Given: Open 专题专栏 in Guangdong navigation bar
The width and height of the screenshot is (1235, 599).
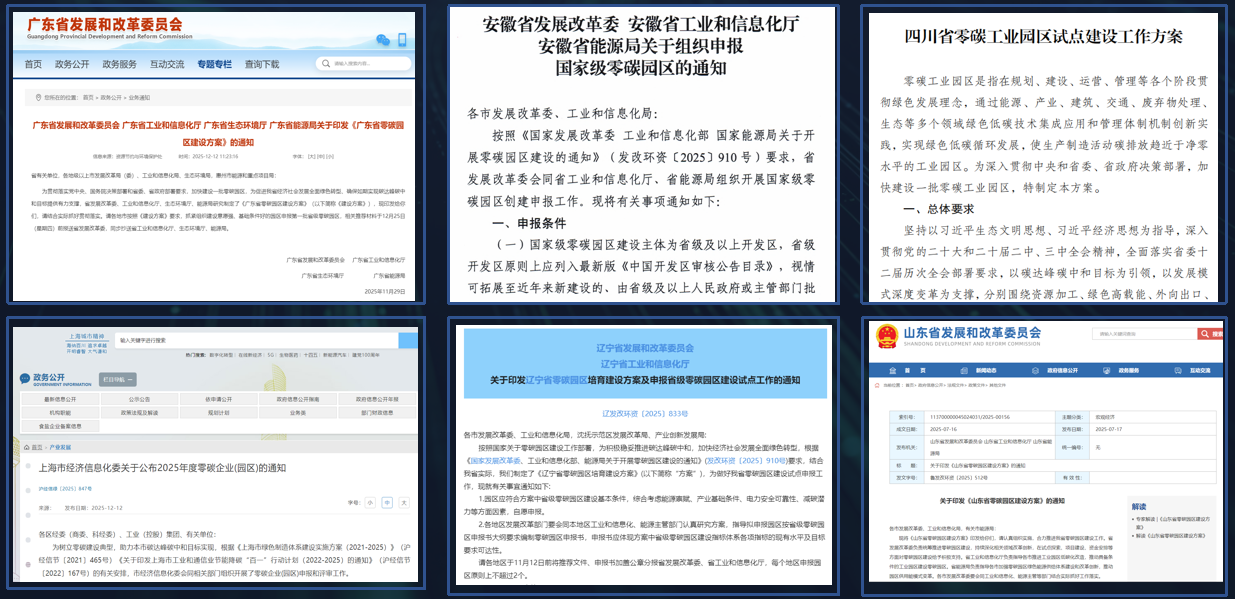Looking at the screenshot, I should (x=214, y=64).
